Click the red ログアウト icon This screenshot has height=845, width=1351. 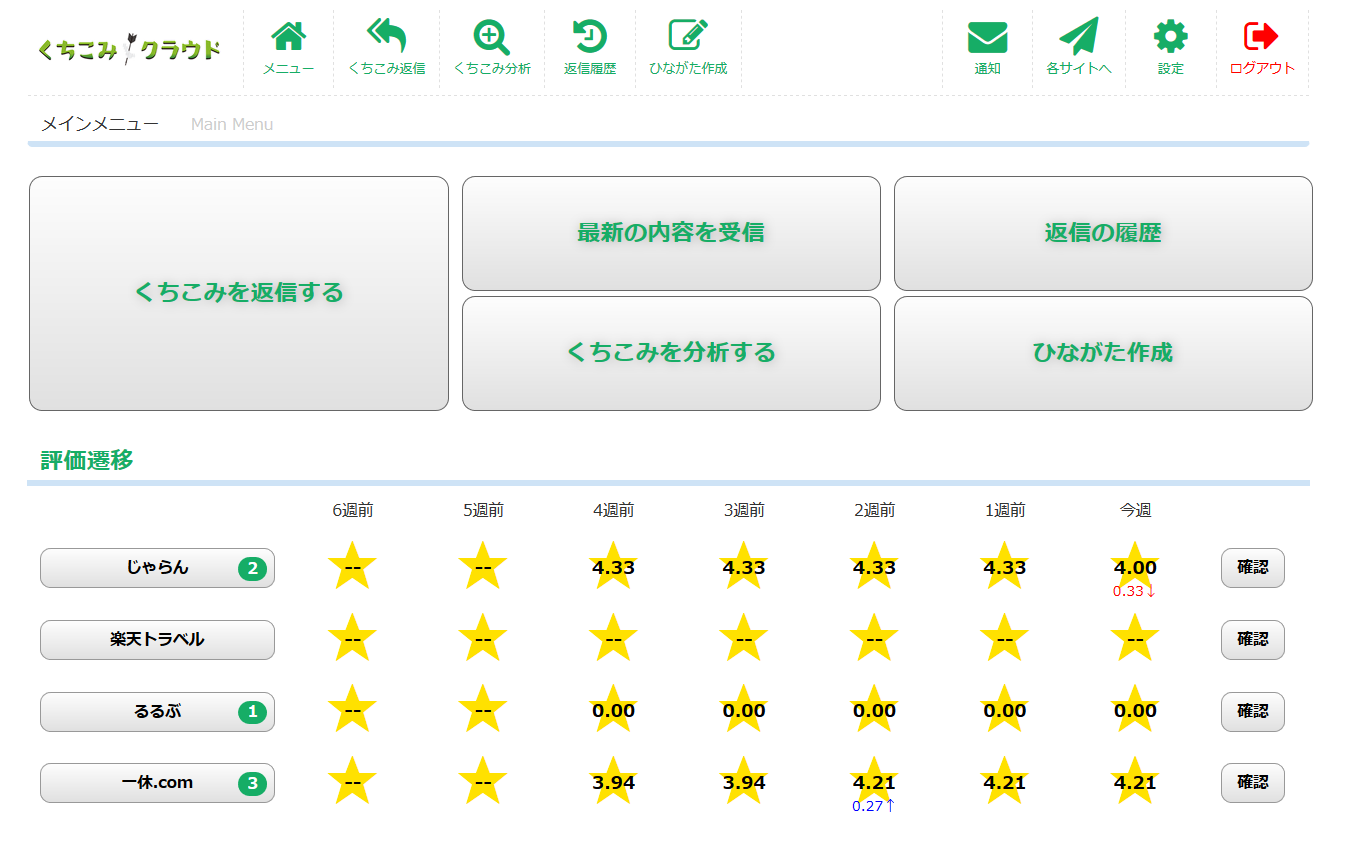(x=1262, y=36)
